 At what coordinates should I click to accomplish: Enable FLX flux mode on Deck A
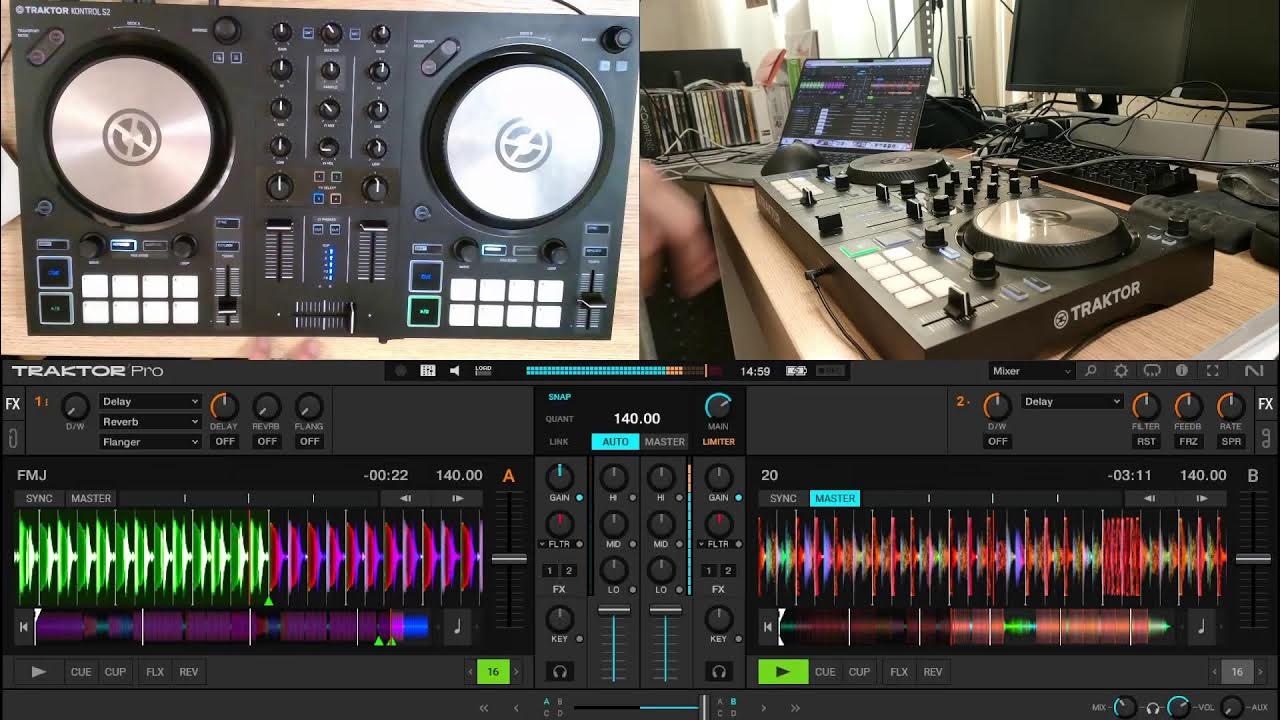coord(155,672)
